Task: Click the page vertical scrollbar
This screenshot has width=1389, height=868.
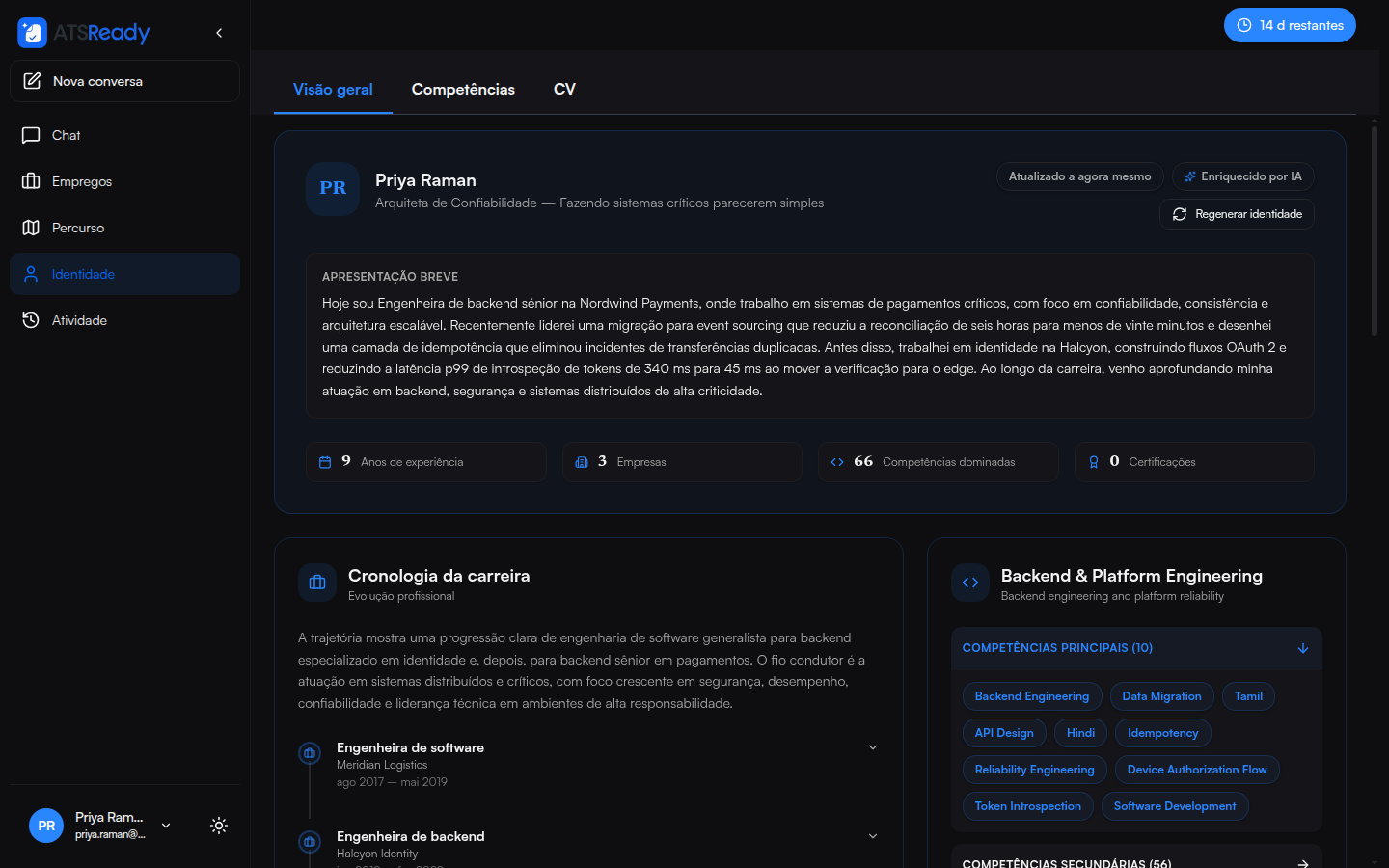Action: click(1375, 231)
